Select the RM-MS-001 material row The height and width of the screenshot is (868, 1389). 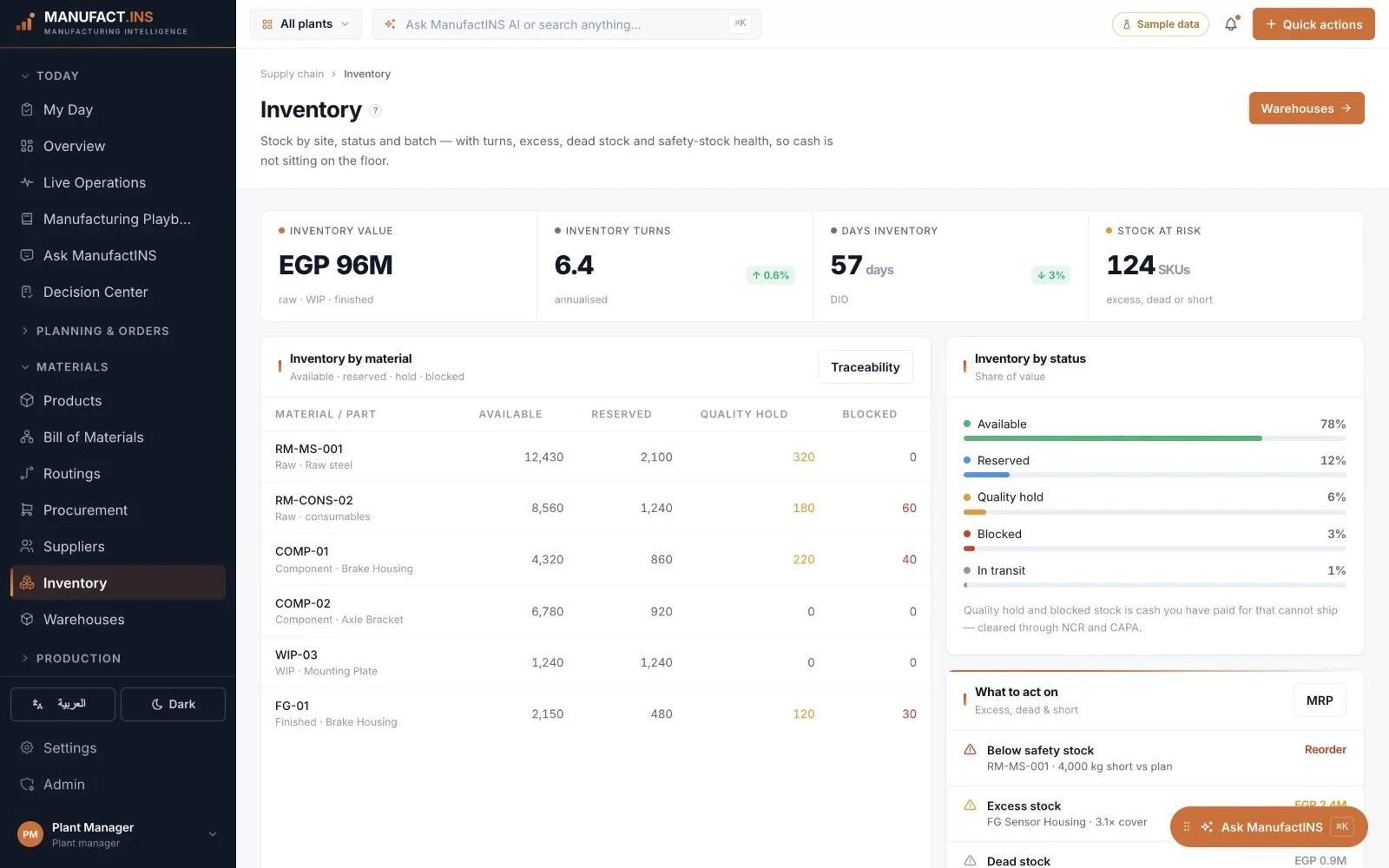[x=596, y=457]
